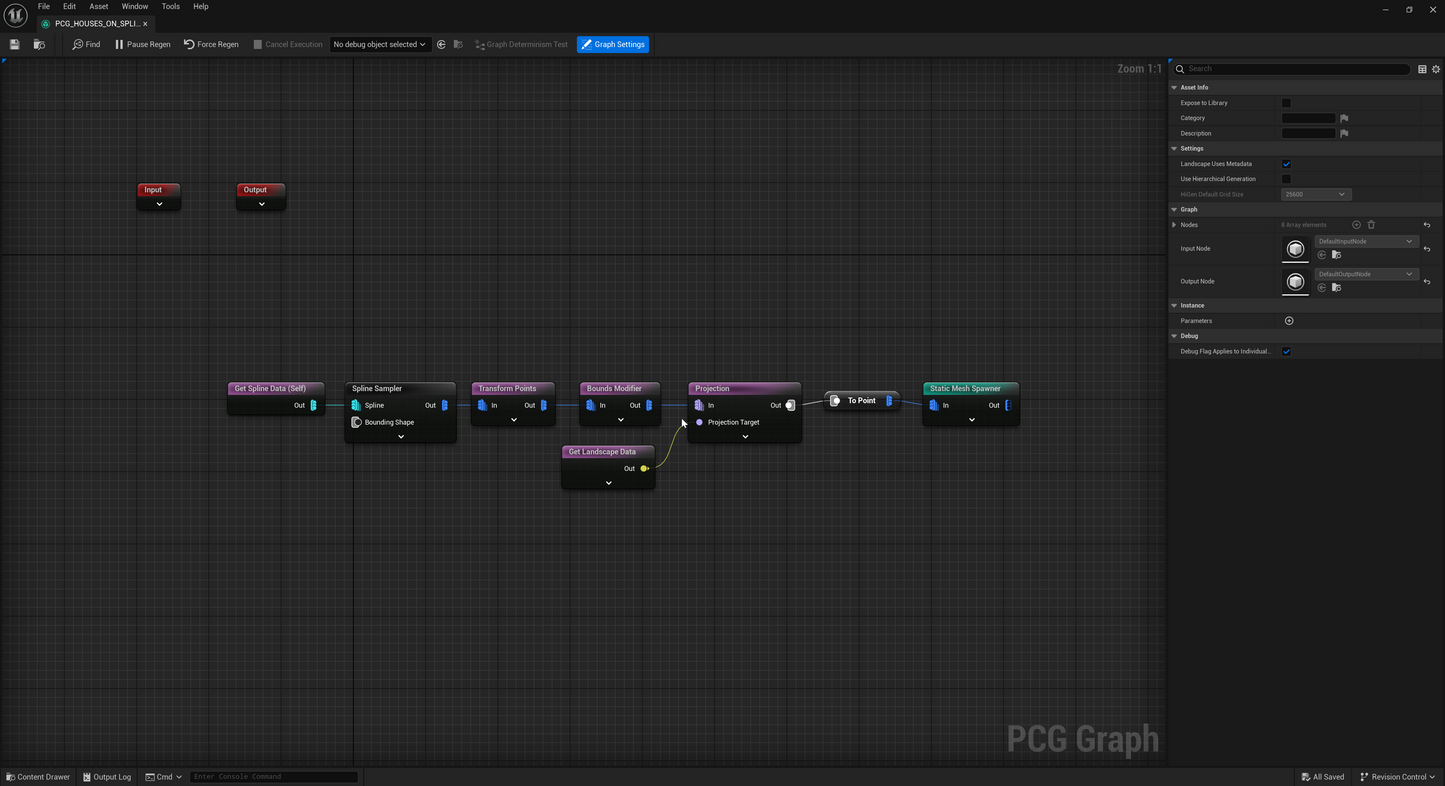
Task: Click the Transform Points In pin
Action: 482,405
